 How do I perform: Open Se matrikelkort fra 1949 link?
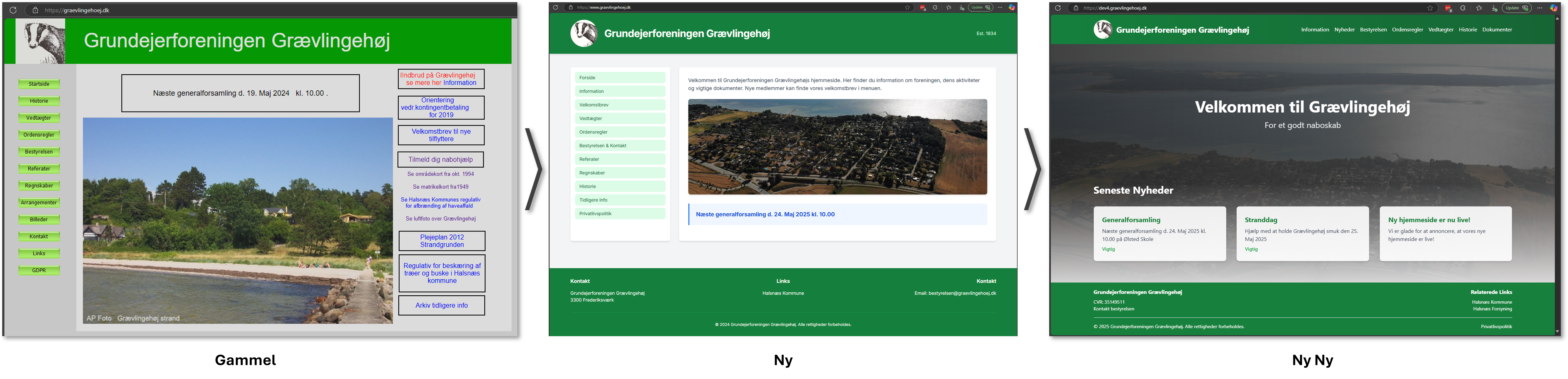click(441, 187)
